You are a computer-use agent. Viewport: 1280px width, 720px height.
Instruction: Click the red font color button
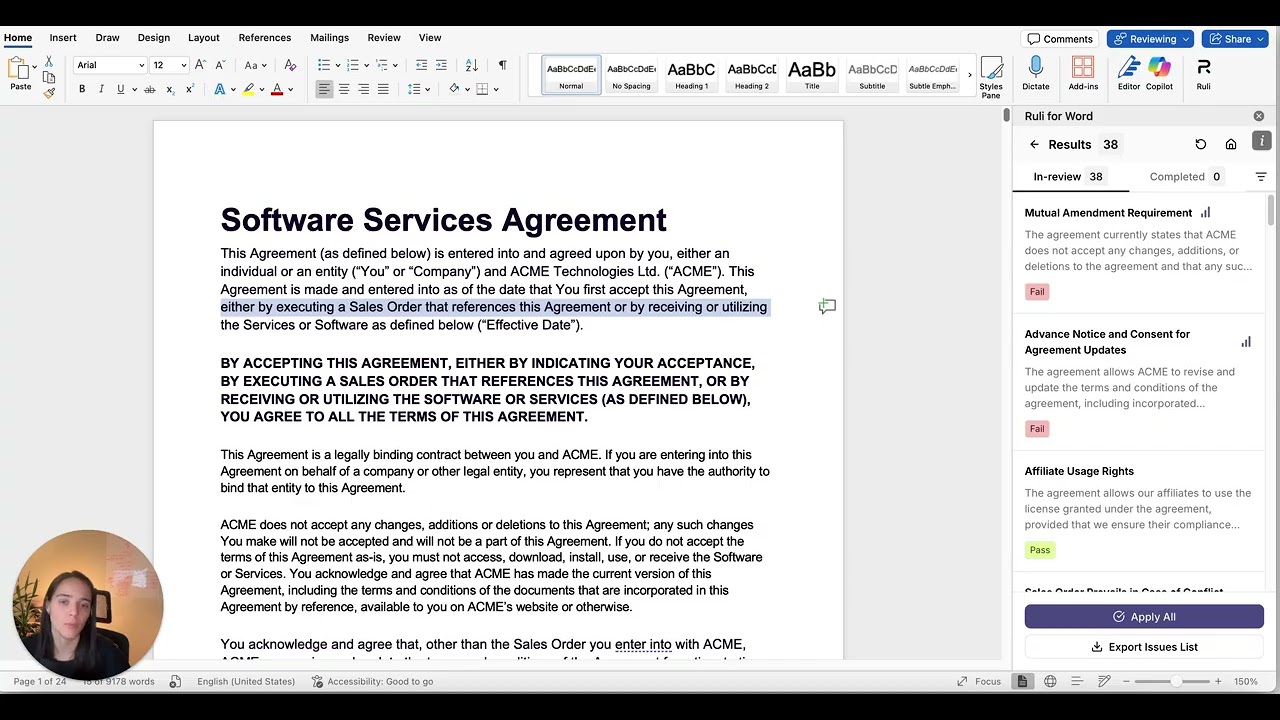277,89
